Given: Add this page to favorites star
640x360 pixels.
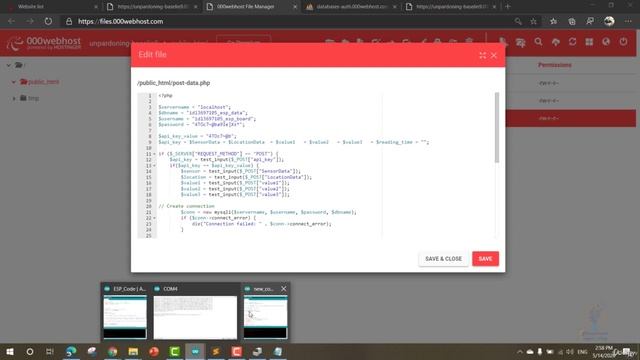Looking at the screenshot, I should (533, 21).
